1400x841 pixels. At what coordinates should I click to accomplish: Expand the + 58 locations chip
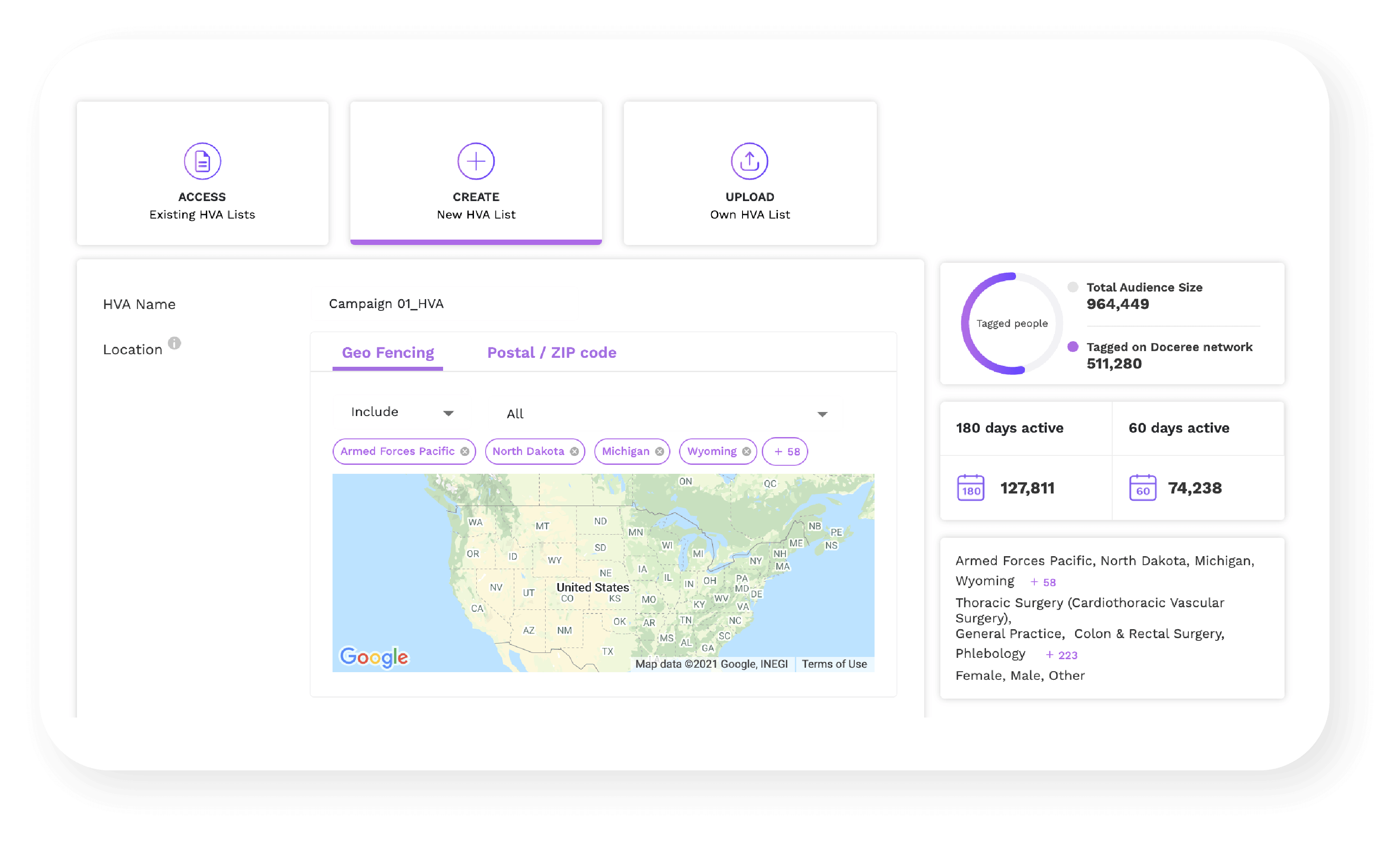785,452
